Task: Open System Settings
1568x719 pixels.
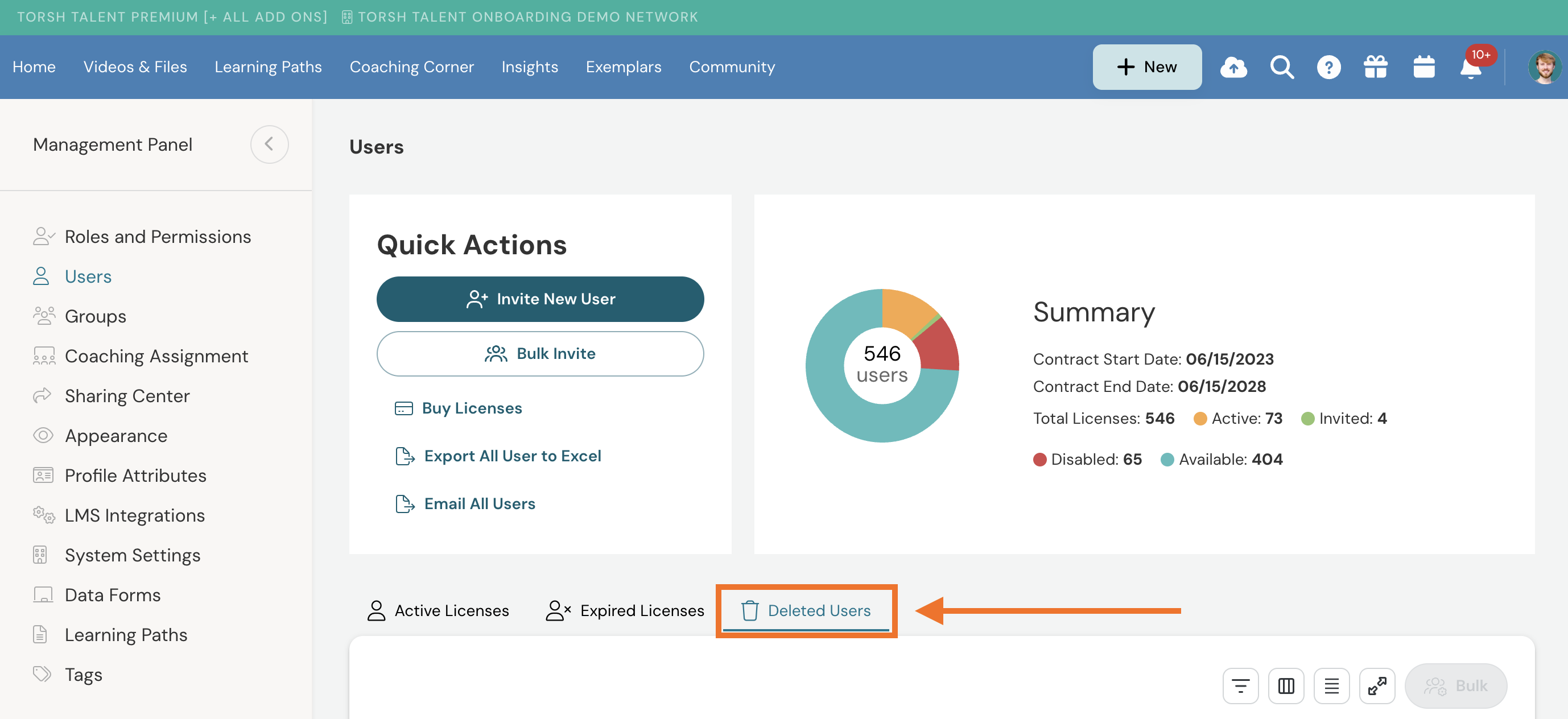Action: point(133,555)
